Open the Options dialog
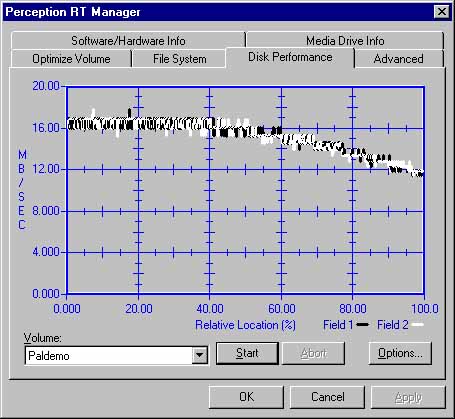This screenshot has width=455, height=419. 400,353
